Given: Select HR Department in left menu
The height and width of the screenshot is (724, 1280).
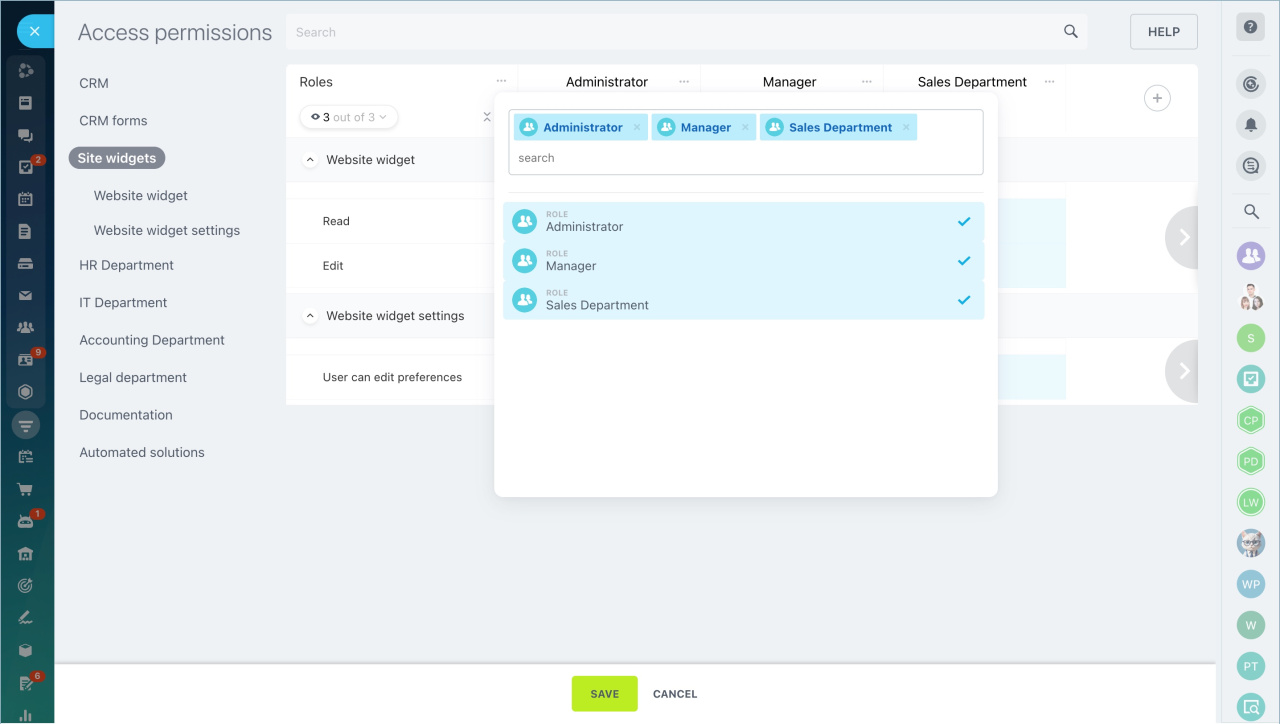Looking at the screenshot, I should click(x=126, y=266).
